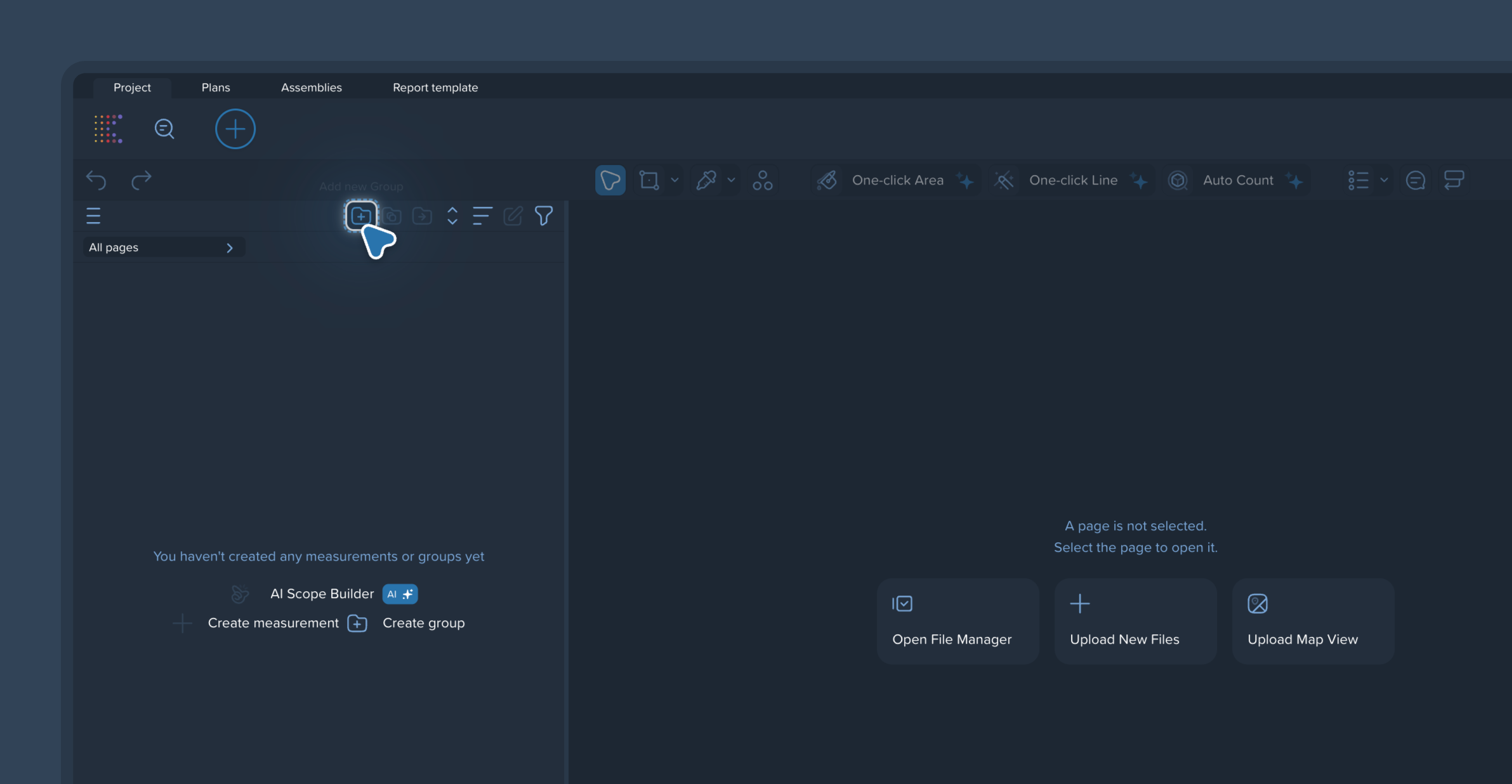1512x784 pixels.
Task: Toggle expand/collapse all groups arrows
Action: (x=452, y=216)
